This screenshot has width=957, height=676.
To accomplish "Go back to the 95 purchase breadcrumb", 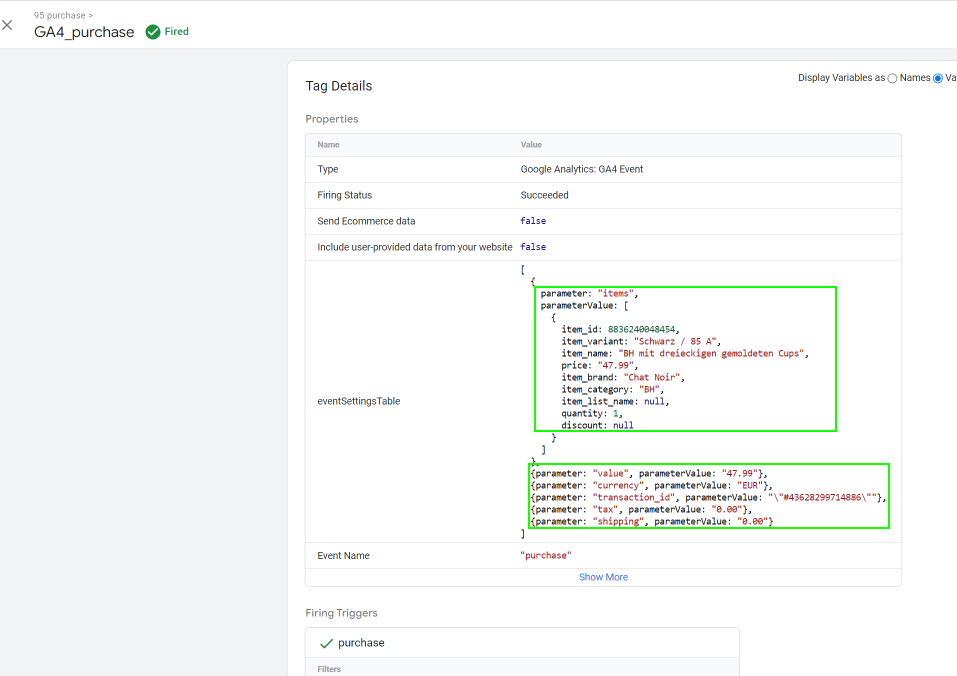I will pyautogui.click(x=59, y=15).
